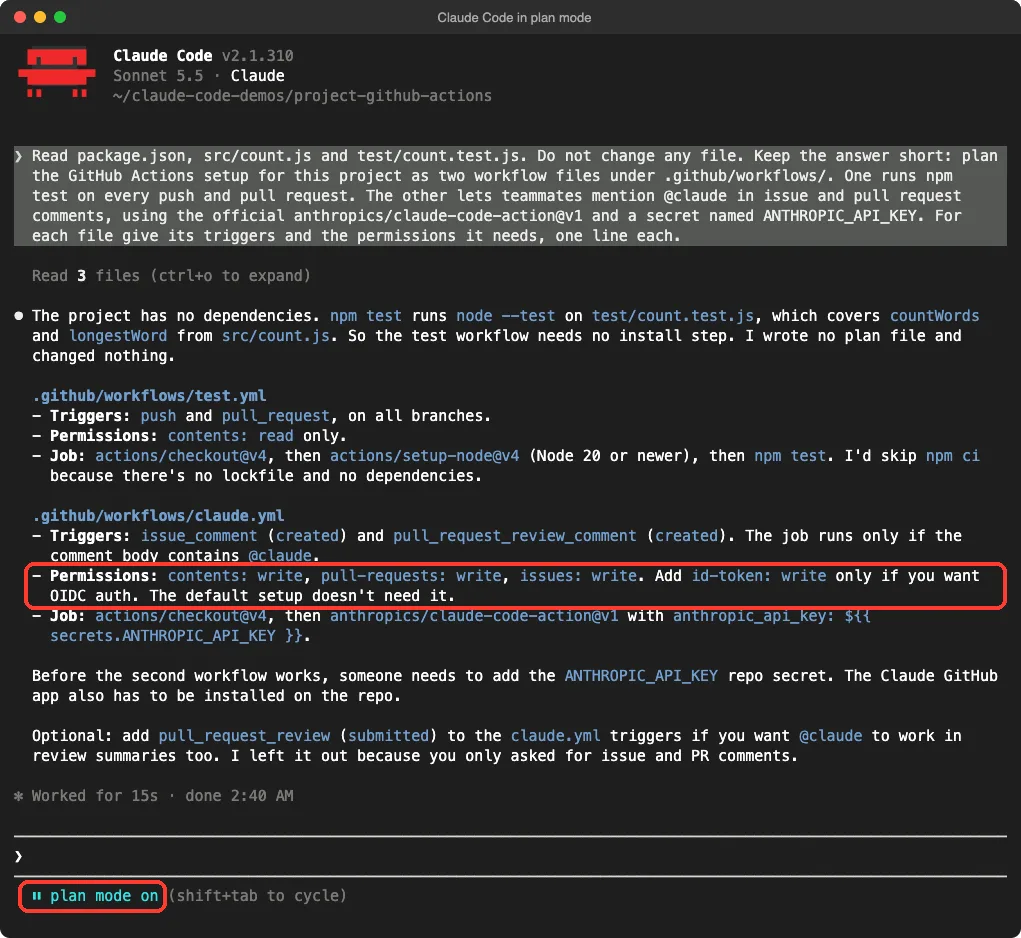The width and height of the screenshot is (1021, 938).
Task: Click 'Triggers:' label under claude.yml
Action: click(91, 536)
